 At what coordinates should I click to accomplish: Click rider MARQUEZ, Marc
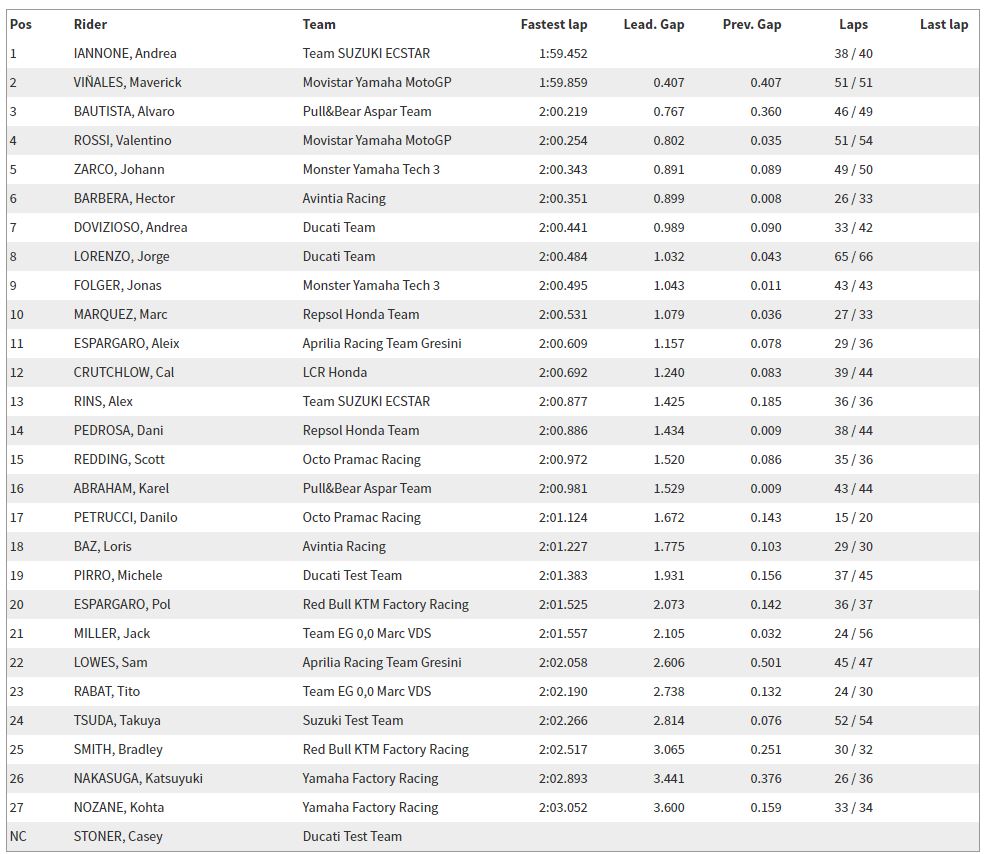(x=120, y=315)
